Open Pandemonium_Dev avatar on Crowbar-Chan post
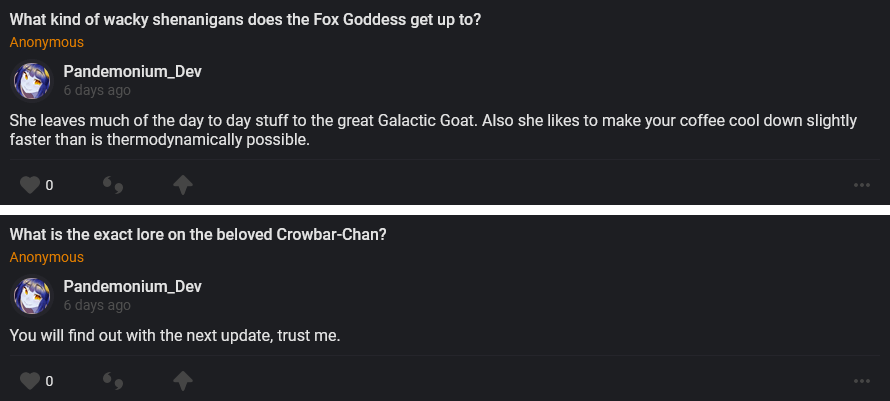This screenshot has height=401, width=890. [31, 296]
